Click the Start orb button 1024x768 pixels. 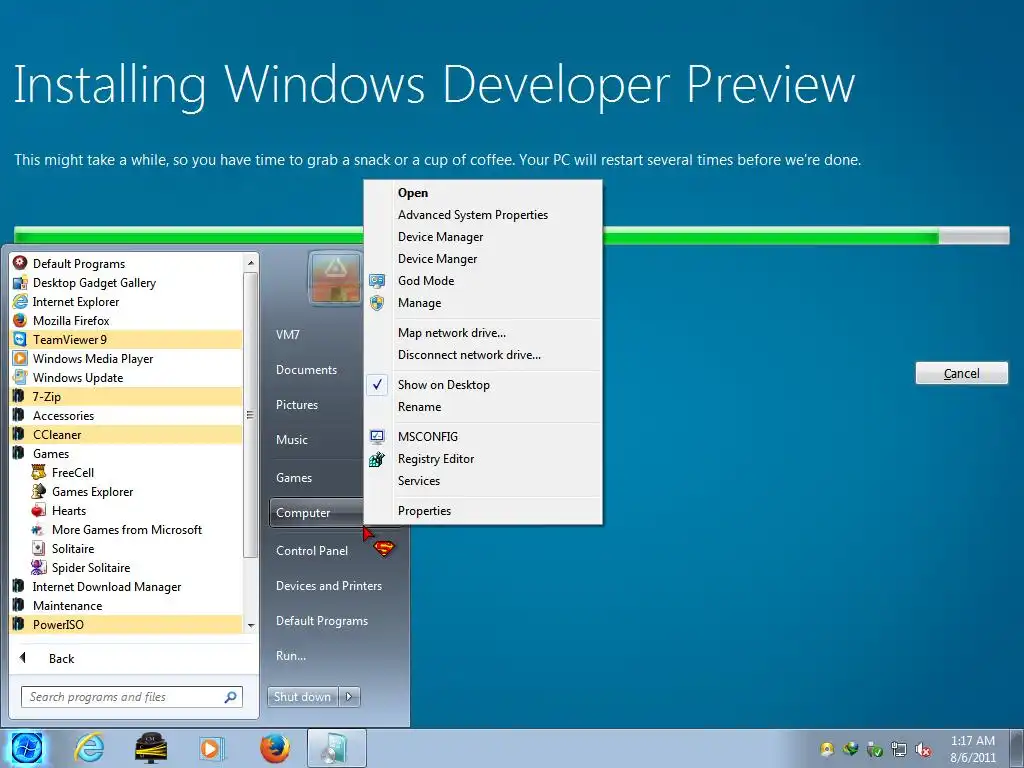[x=27, y=748]
